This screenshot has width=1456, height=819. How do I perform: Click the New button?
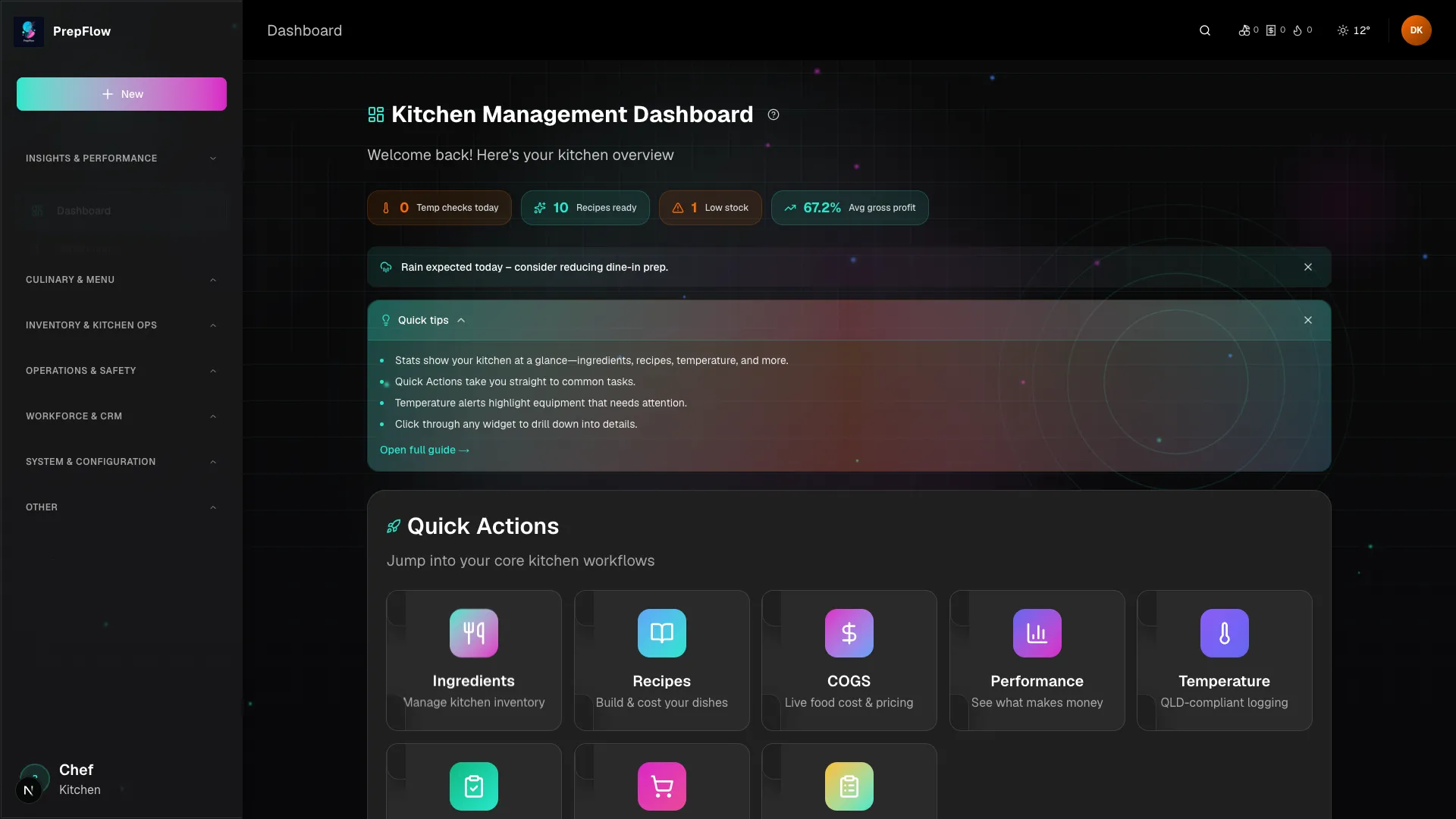121,94
